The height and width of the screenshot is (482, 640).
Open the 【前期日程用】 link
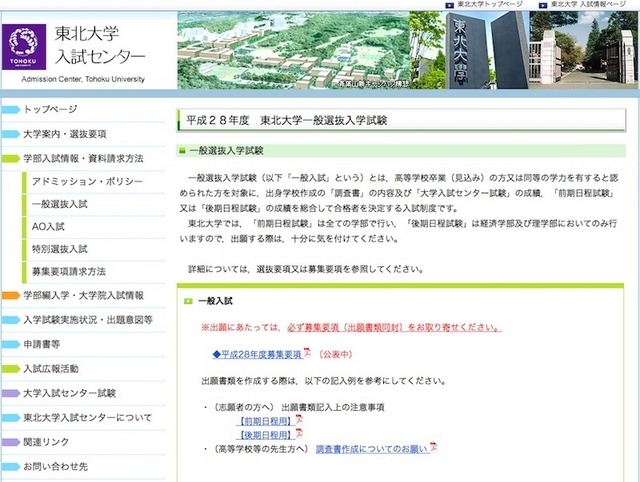[x=266, y=421]
